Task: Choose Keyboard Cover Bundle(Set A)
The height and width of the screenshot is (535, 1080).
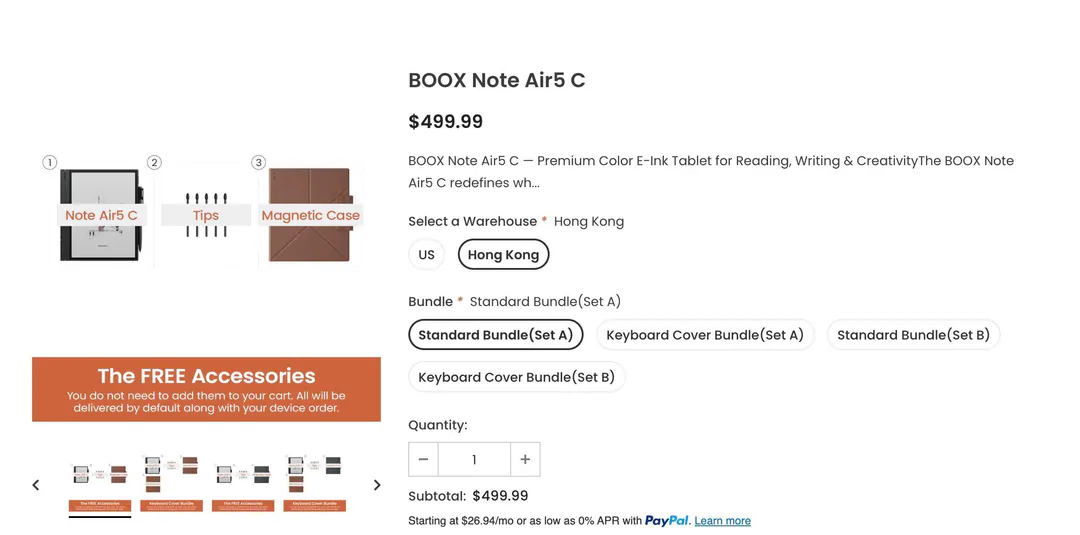Action: point(705,335)
